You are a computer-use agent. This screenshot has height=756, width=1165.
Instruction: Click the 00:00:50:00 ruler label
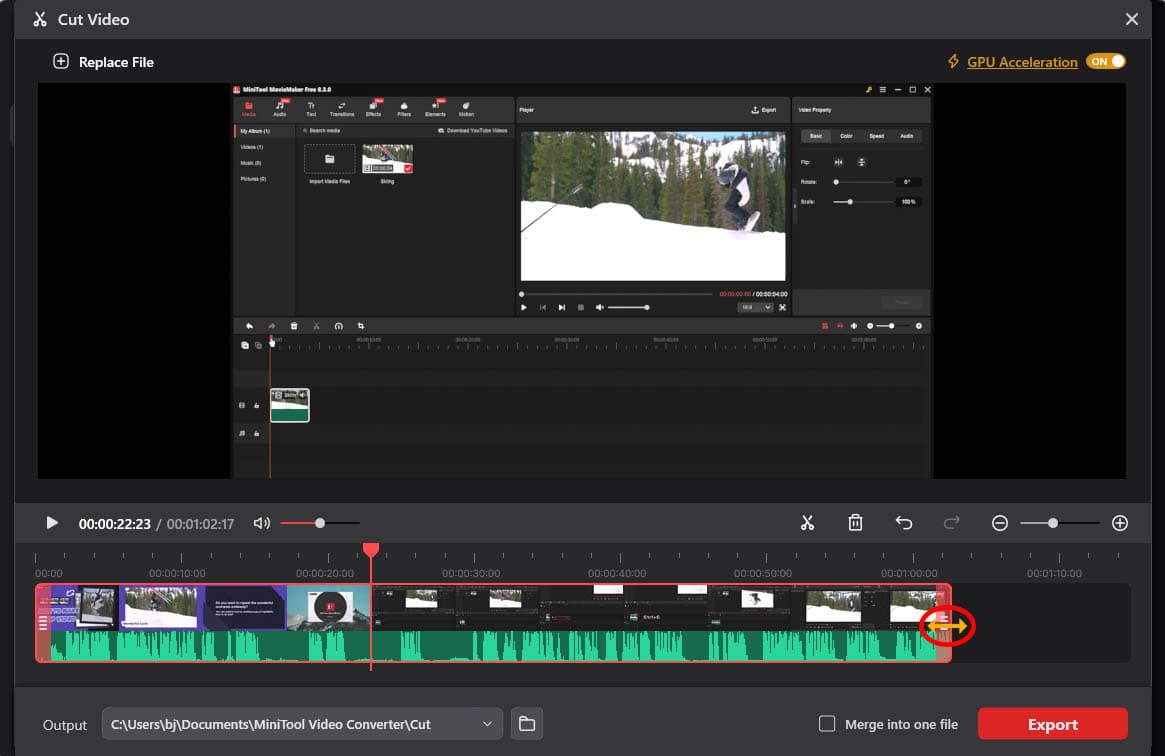763,573
